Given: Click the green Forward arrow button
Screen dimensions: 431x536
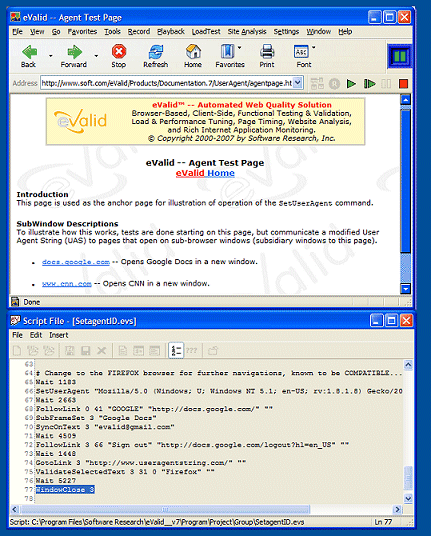Looking at the screenshot, I should pyautogui.click(x=75, y=52).
